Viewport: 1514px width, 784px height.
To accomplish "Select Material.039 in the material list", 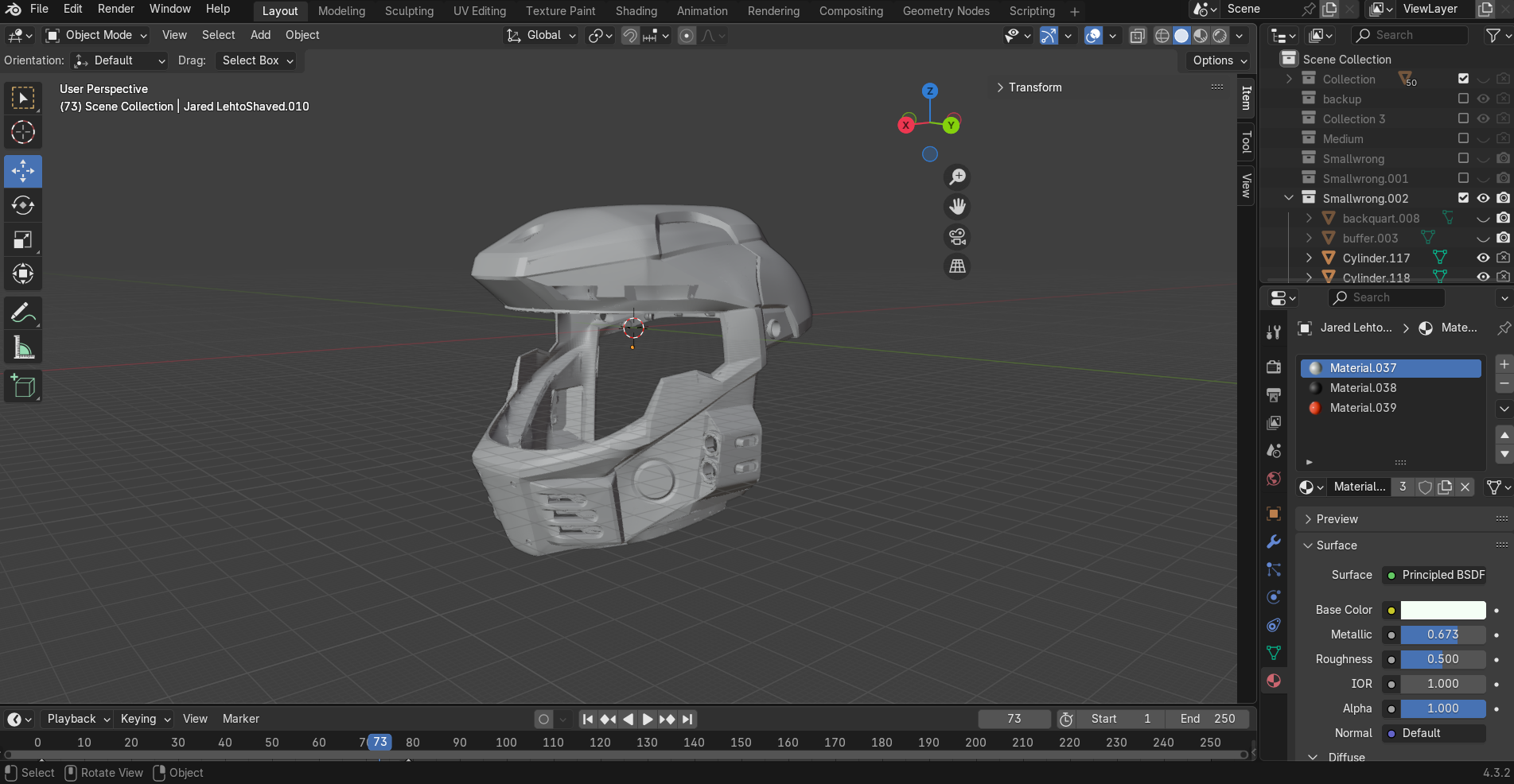I will coord(1362,408).
